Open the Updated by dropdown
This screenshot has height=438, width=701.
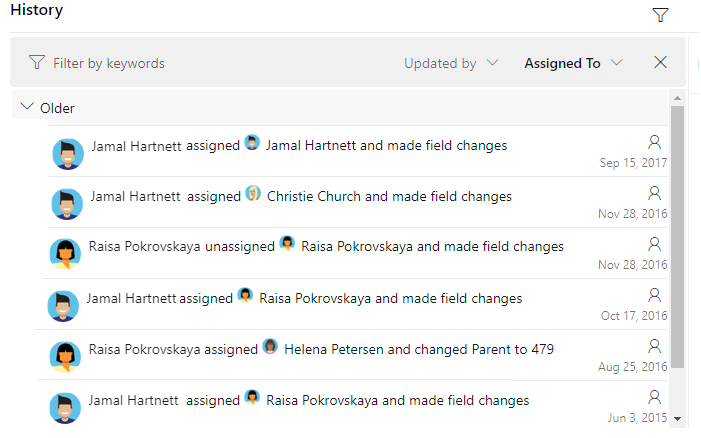tap(450, 63)
